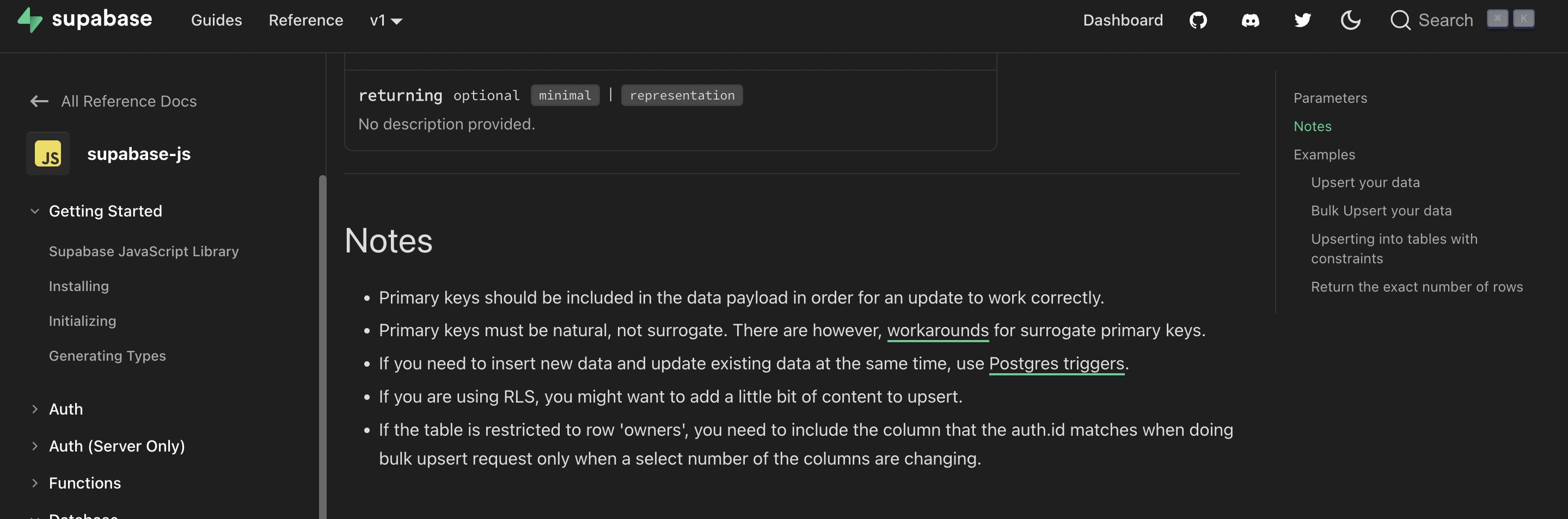Click the supabase-js JavaScript library icon
Screen dimensions: 1568x519
47,153
